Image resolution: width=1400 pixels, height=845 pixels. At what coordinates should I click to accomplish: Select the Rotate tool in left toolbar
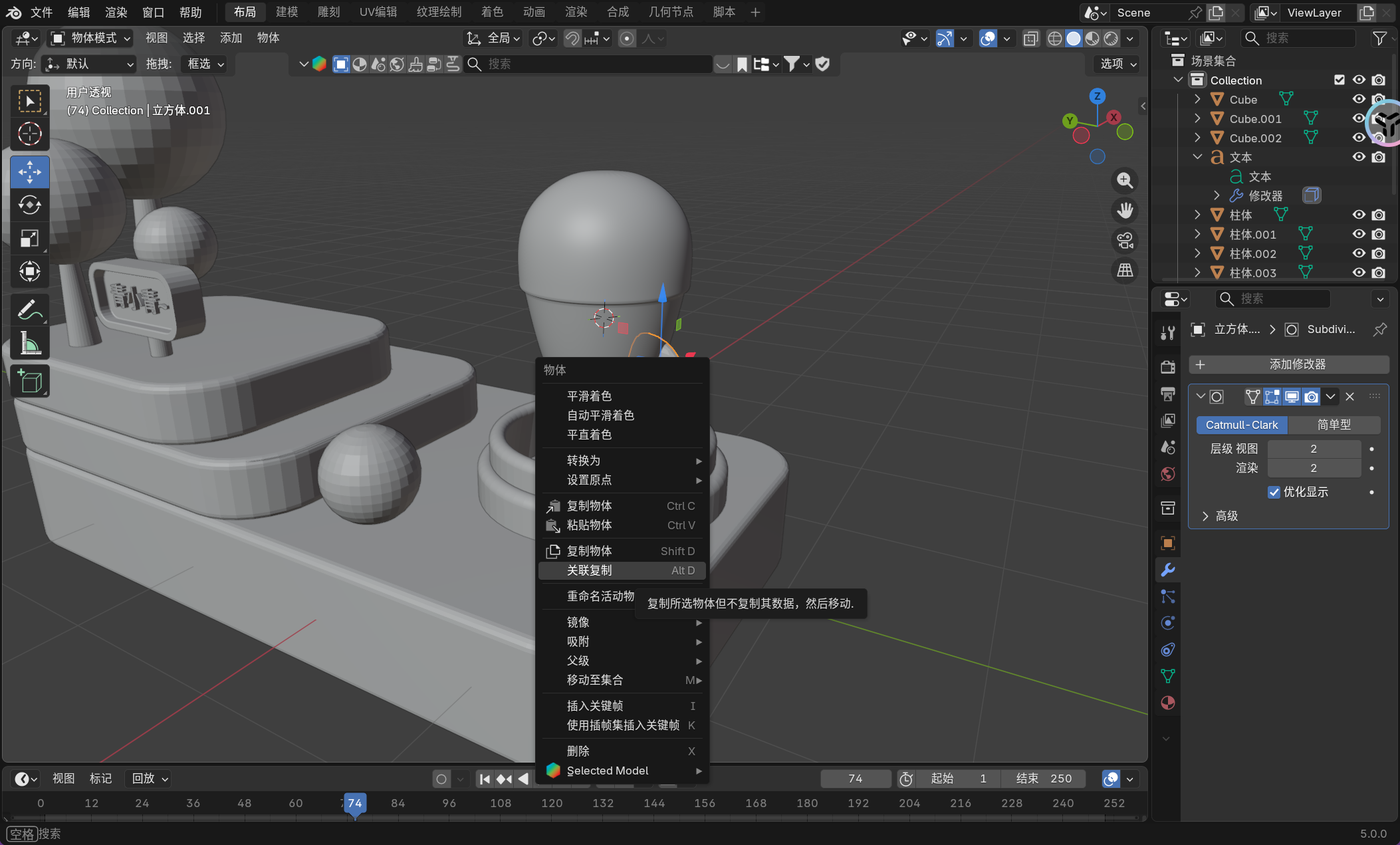tap(30, 205)
